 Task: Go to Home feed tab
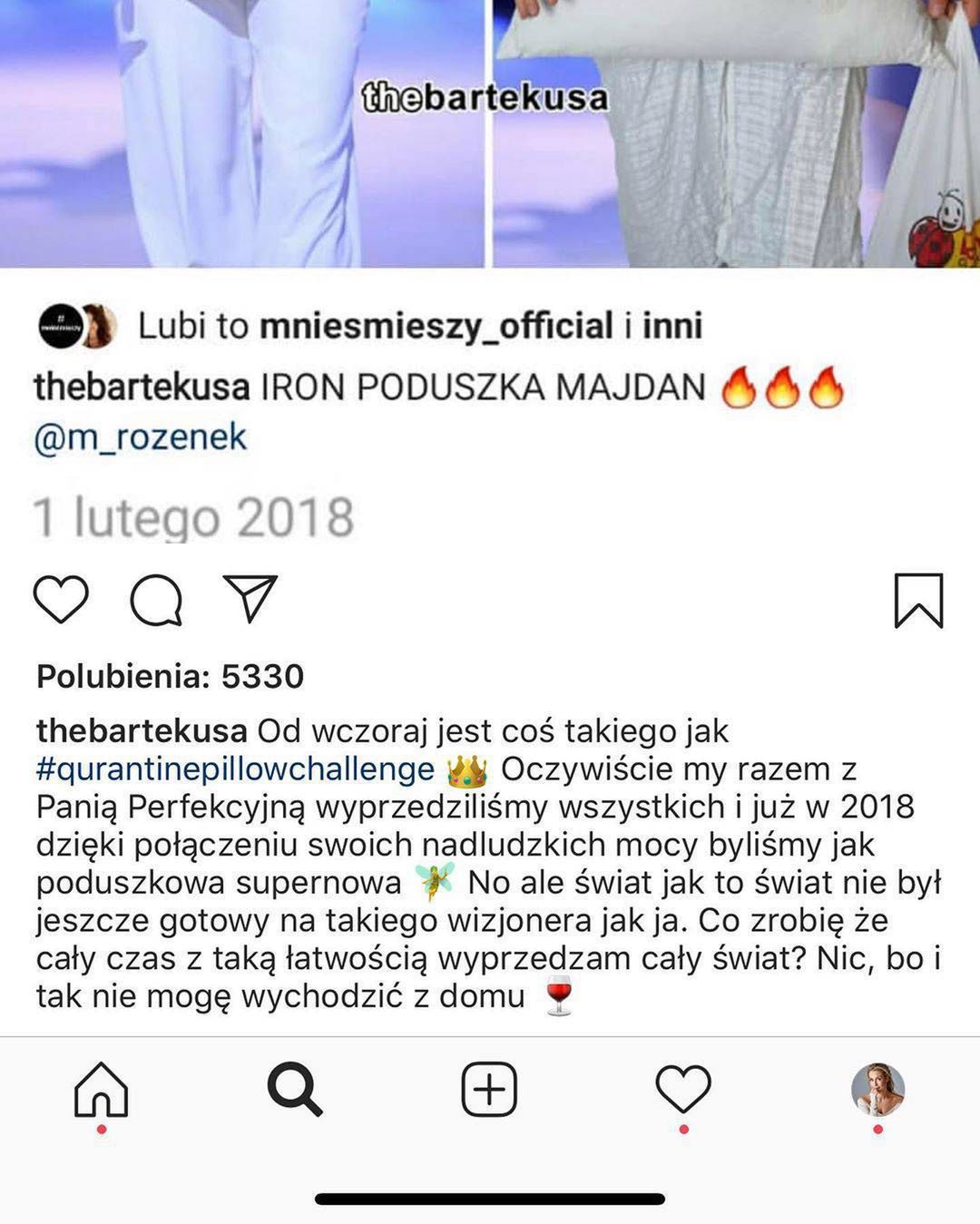coord(101,1089)
